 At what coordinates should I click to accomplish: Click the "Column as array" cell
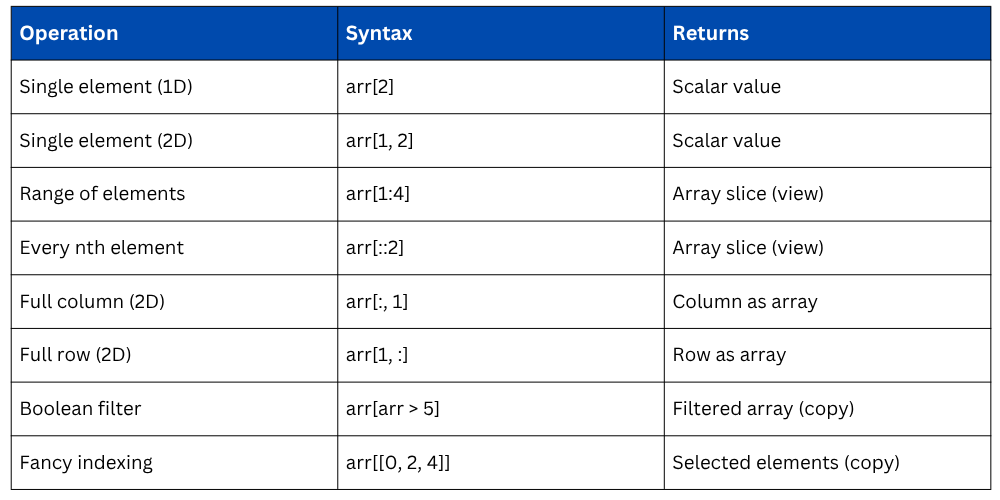744,302
